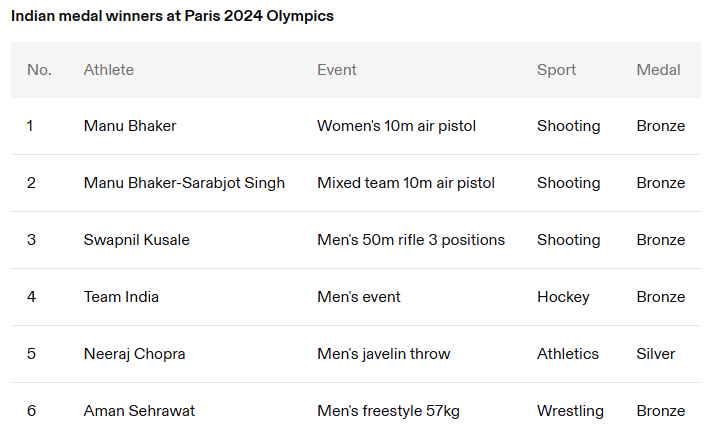
Task: Click the No. column header
Action: point(39,70)
